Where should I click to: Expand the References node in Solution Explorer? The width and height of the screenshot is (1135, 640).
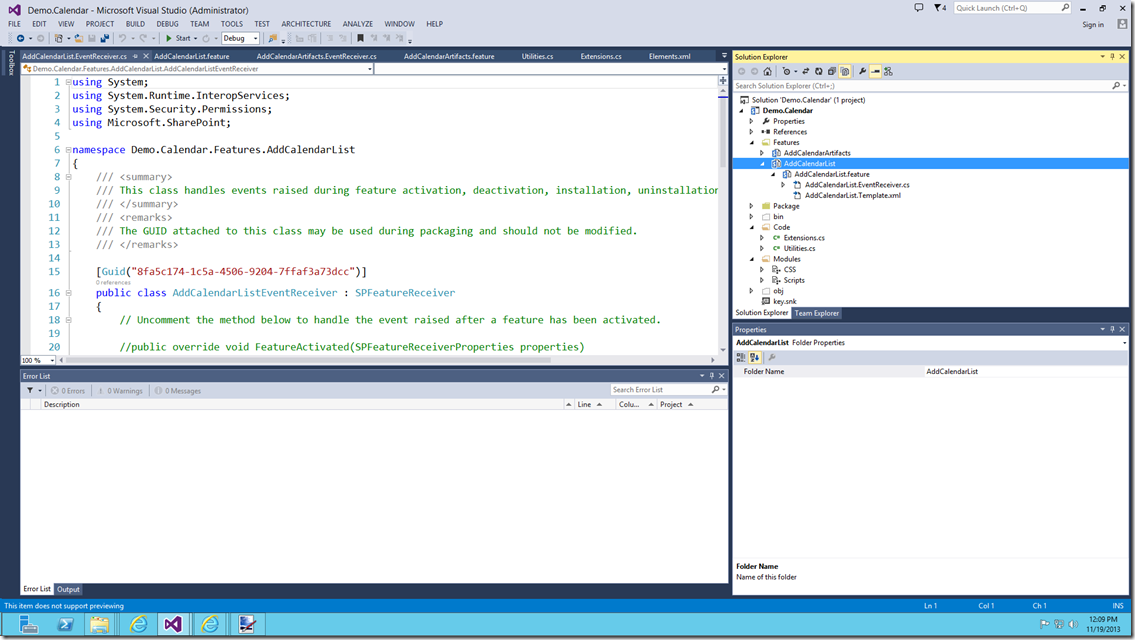click(751, 132)
